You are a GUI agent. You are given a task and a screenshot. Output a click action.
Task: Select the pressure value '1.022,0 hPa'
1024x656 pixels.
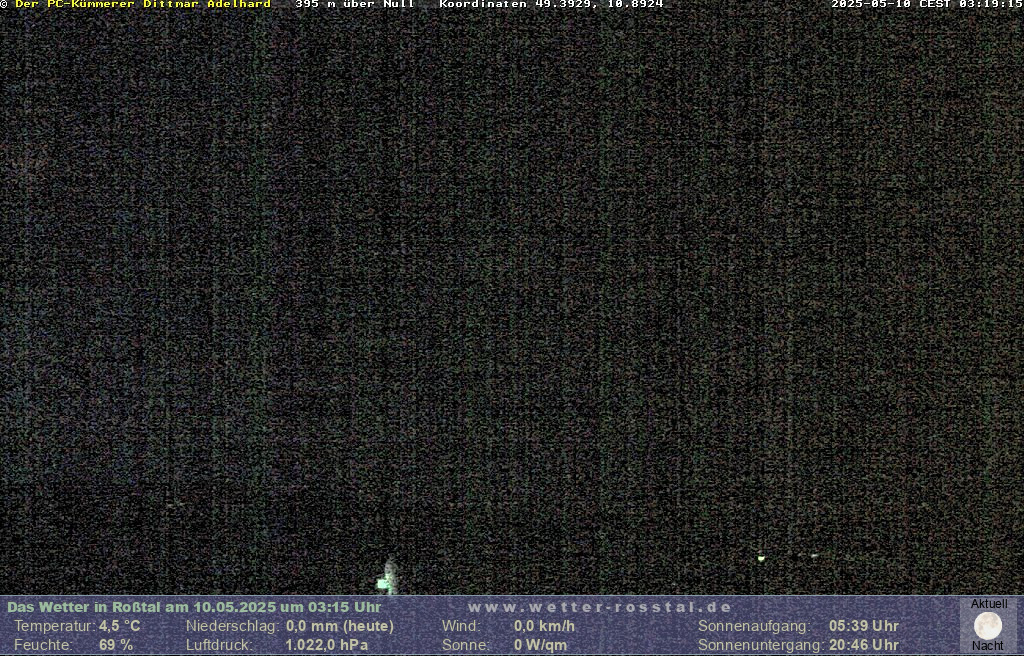coord(327,645)
